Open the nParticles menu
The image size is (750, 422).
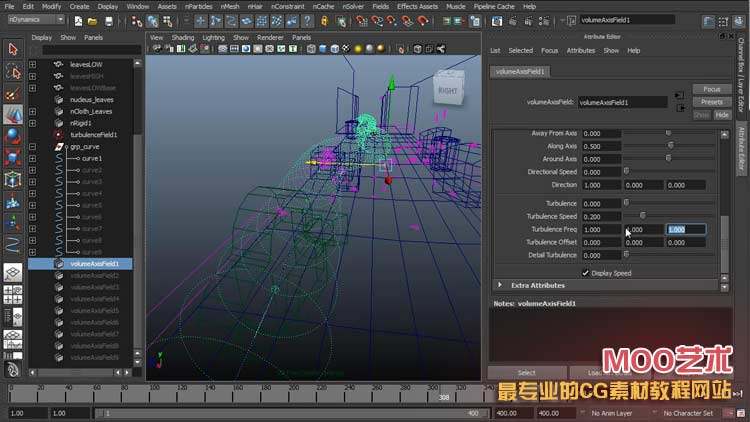click(201, 6)
